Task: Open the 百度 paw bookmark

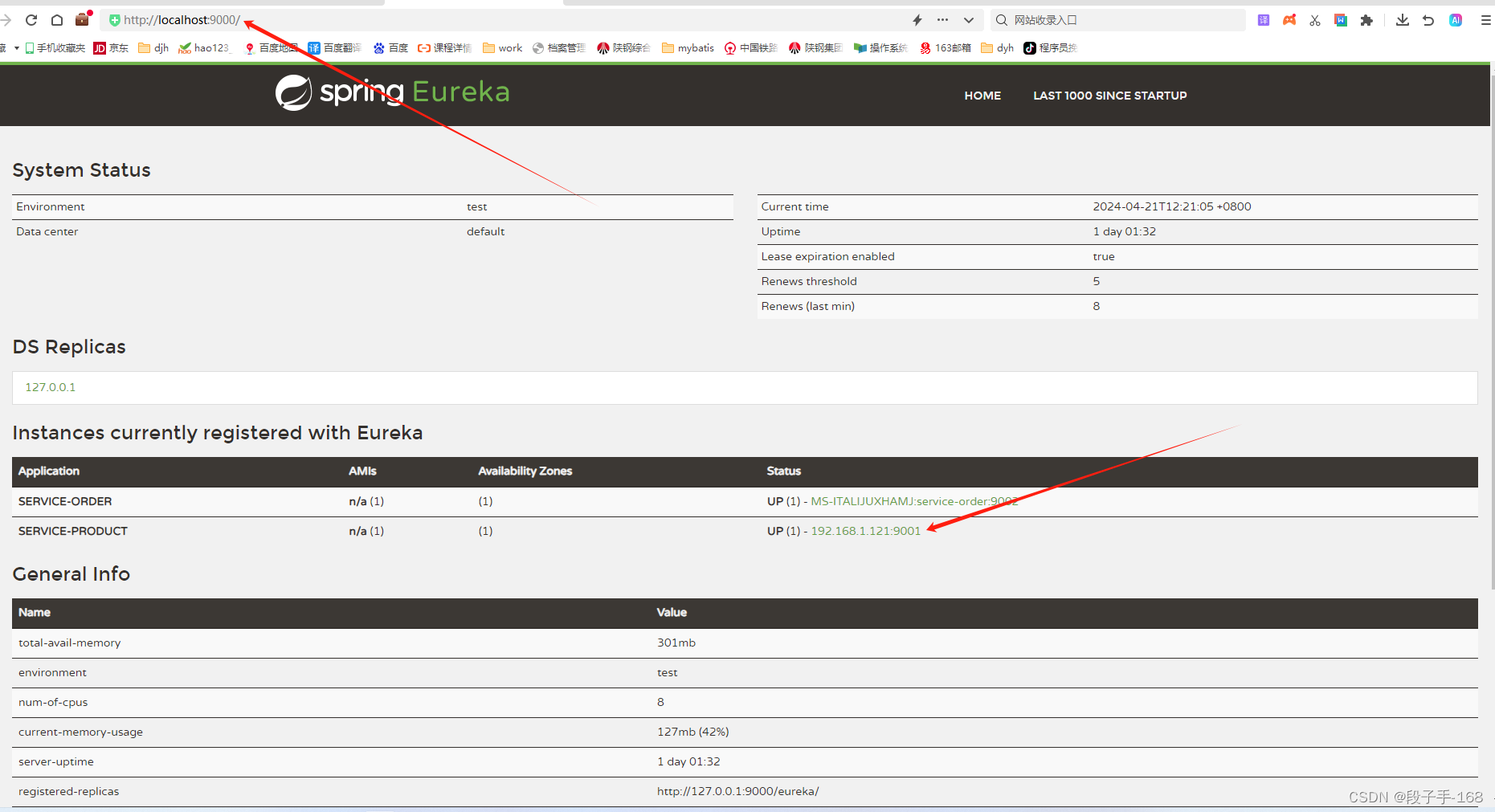Action: pyautogui.click(x=390, y=48)
